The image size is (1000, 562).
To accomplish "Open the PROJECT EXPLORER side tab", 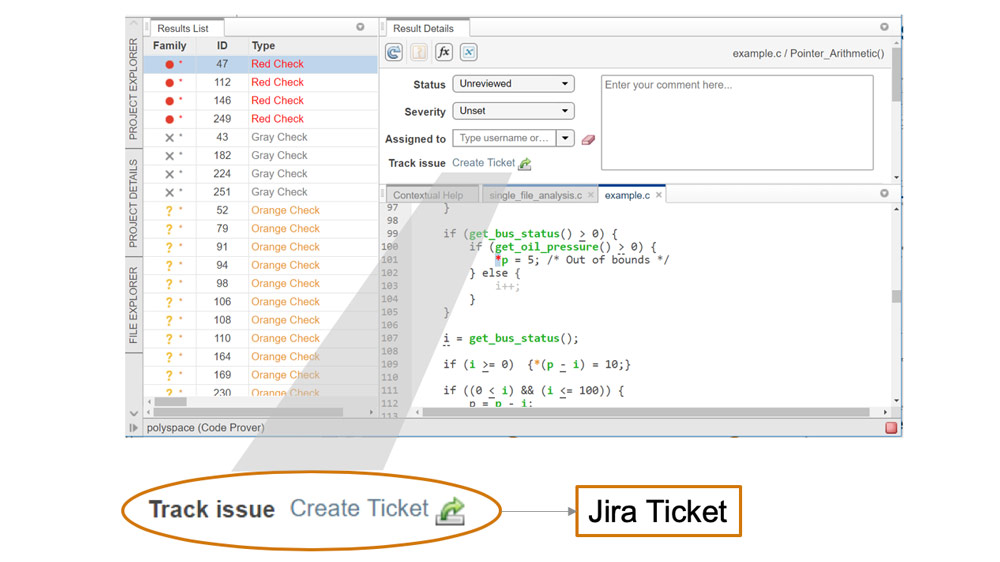I will point(134,88).
